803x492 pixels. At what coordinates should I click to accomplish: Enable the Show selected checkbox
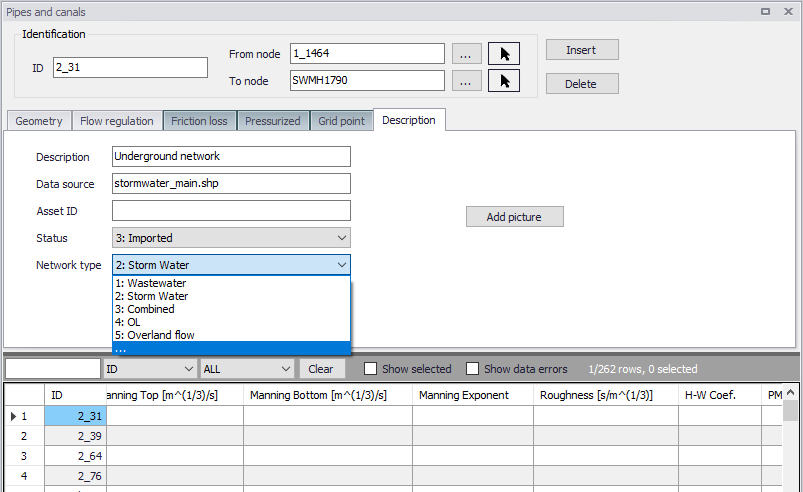370,369
